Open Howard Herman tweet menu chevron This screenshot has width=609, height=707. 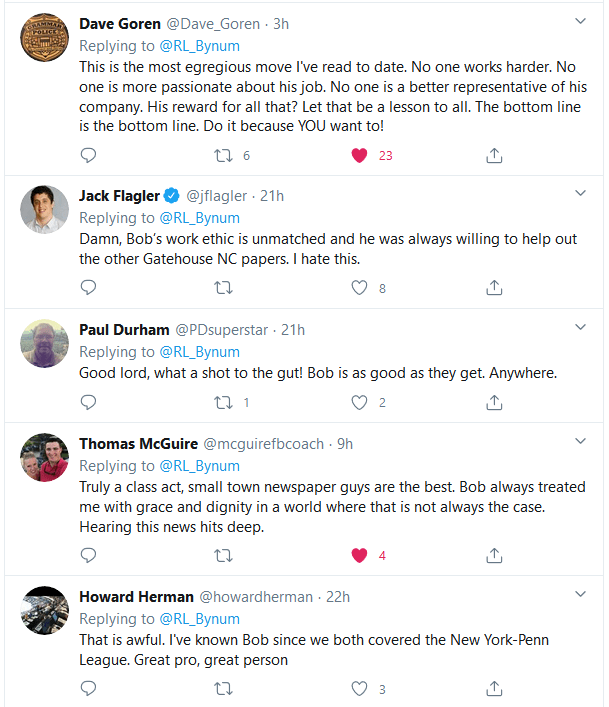click(x=580, y=594)
